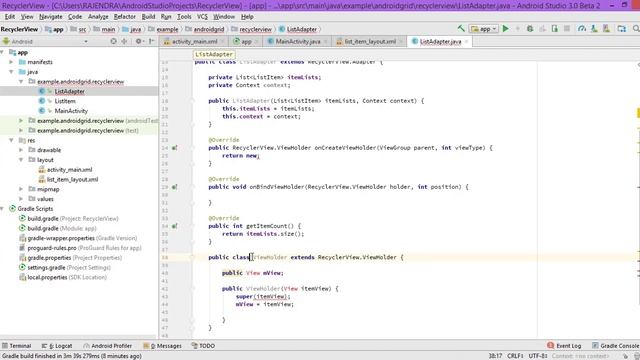Select gradle-wrapper.properties file

pyautogui.click(x=78, y=238)
